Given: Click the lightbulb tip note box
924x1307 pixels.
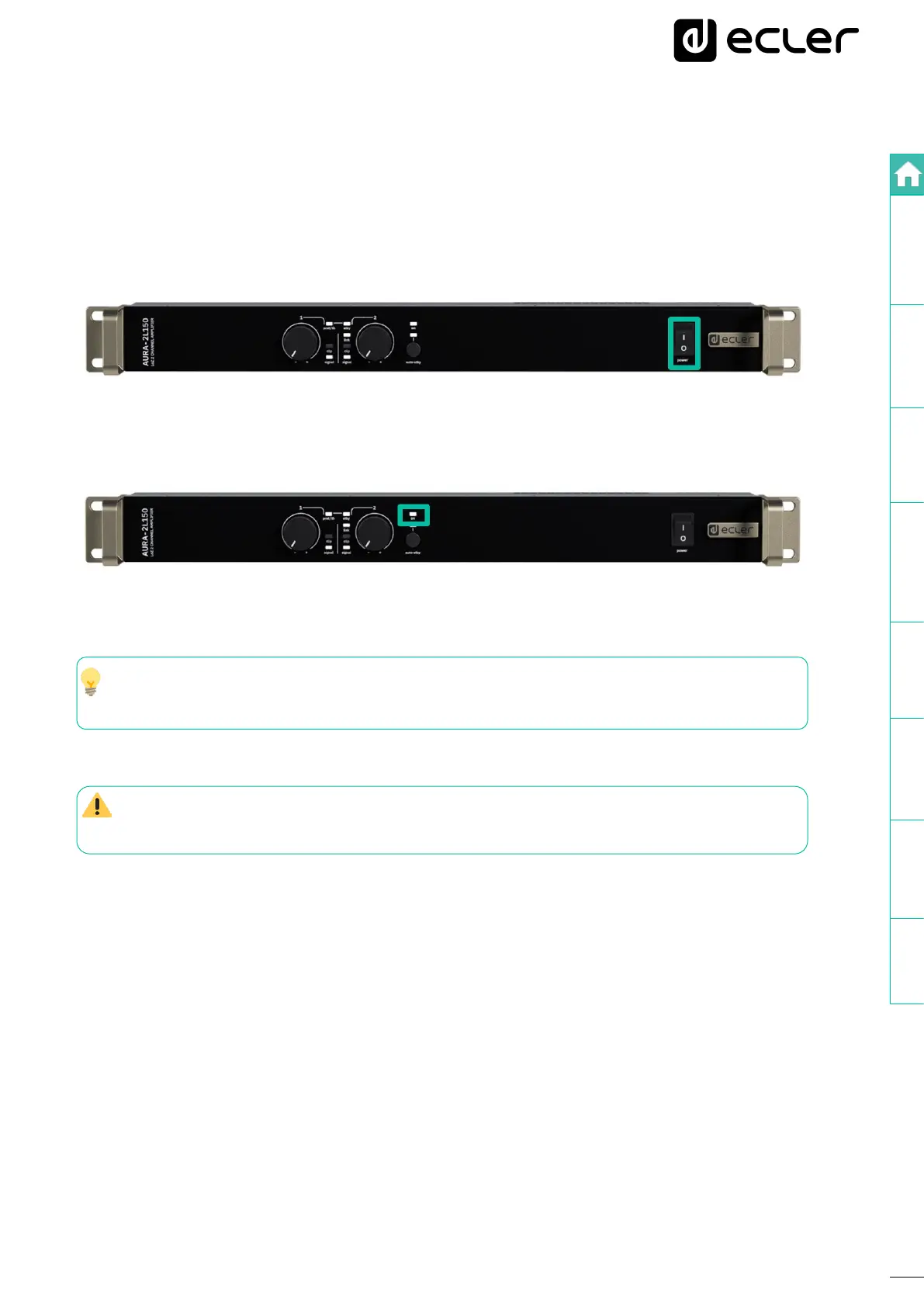Looking at the screenshot, I should coord(442,693).
